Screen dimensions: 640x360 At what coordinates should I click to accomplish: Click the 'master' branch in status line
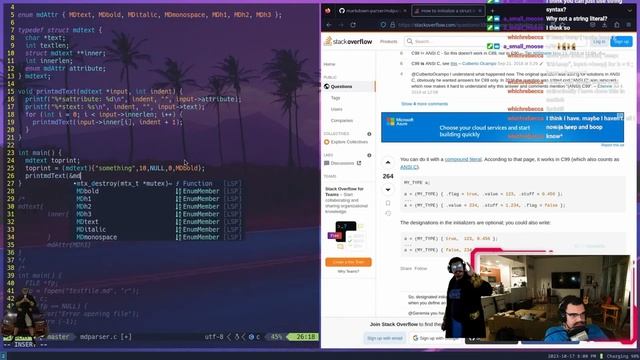(58, 337)
